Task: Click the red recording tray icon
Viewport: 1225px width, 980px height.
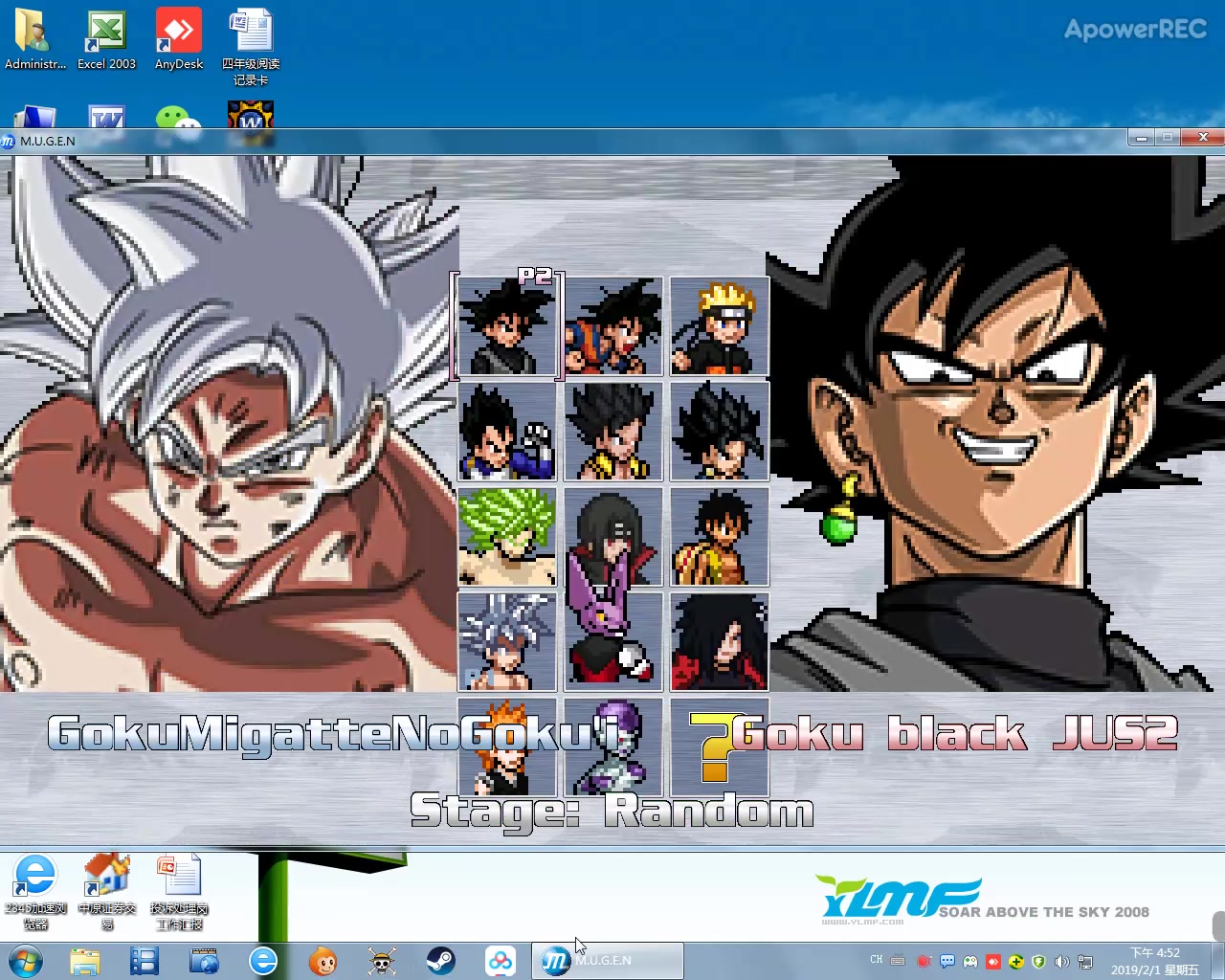Action: point(924,961)
